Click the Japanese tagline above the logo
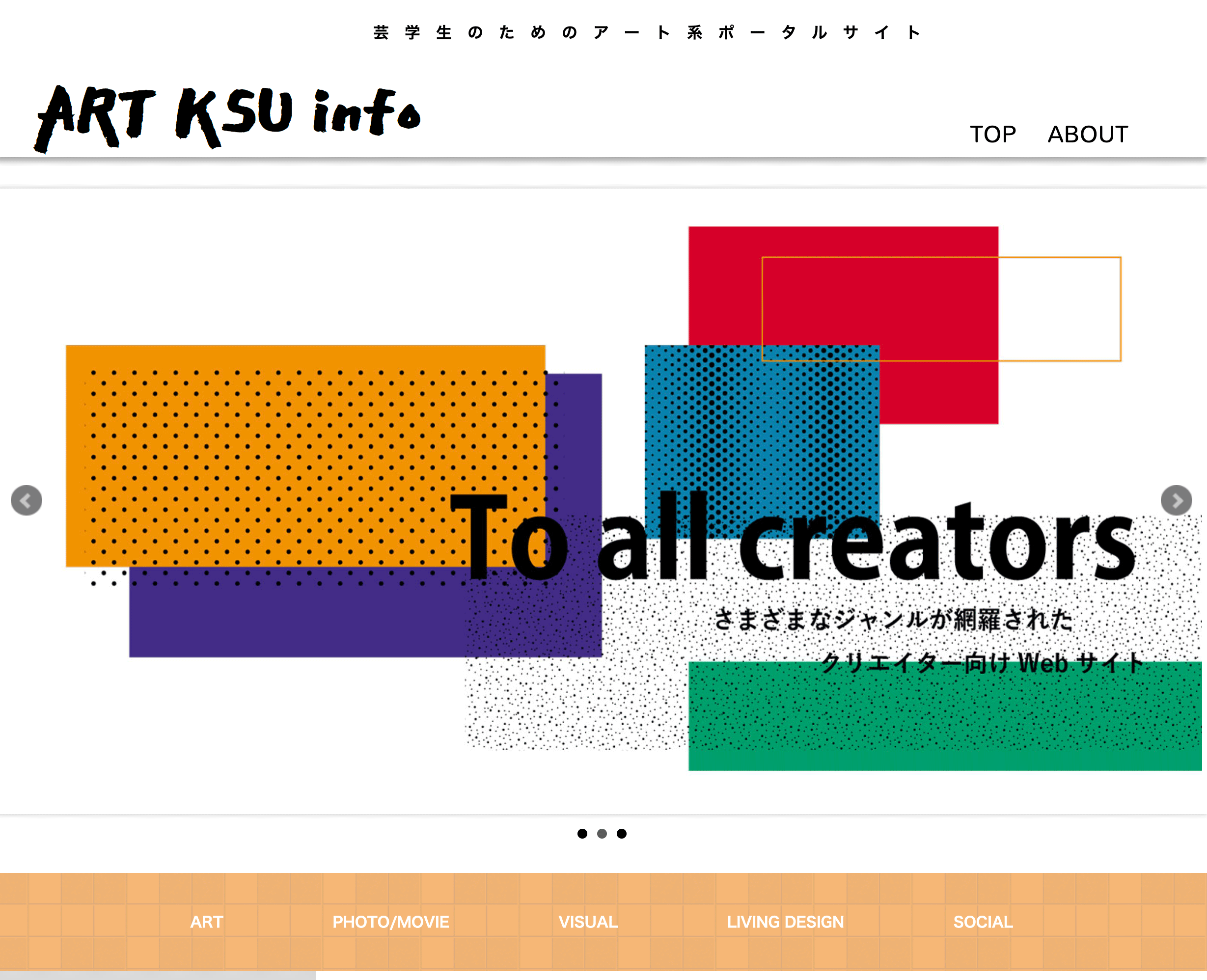1207x980 pixels. (647, 33)
